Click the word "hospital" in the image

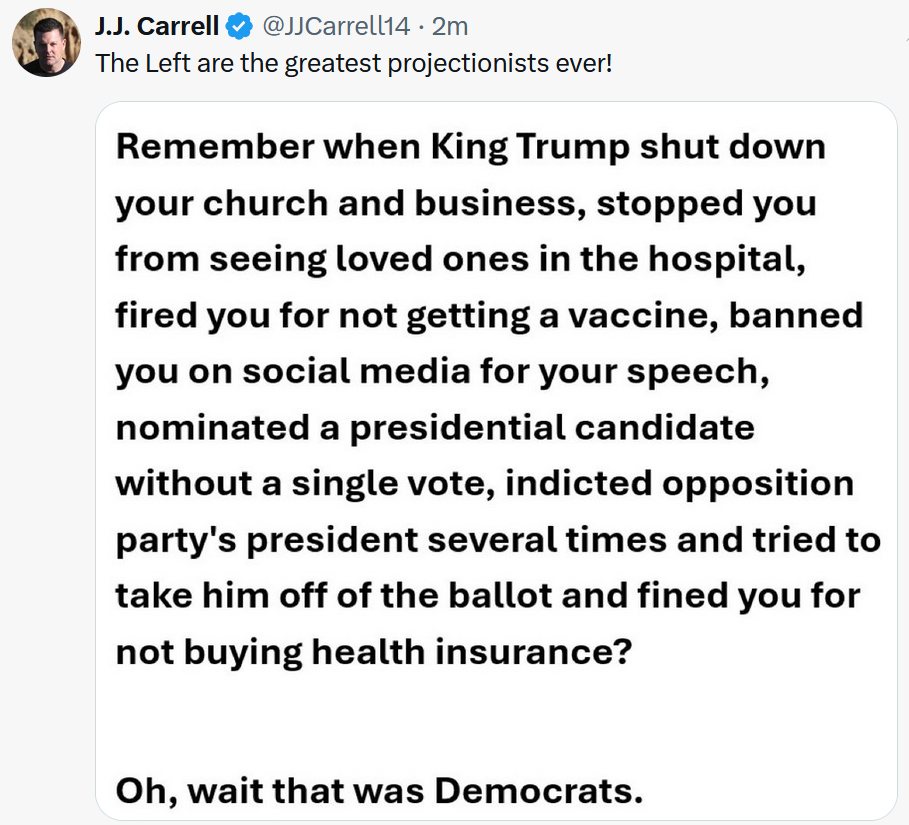[x=725, y=259]
